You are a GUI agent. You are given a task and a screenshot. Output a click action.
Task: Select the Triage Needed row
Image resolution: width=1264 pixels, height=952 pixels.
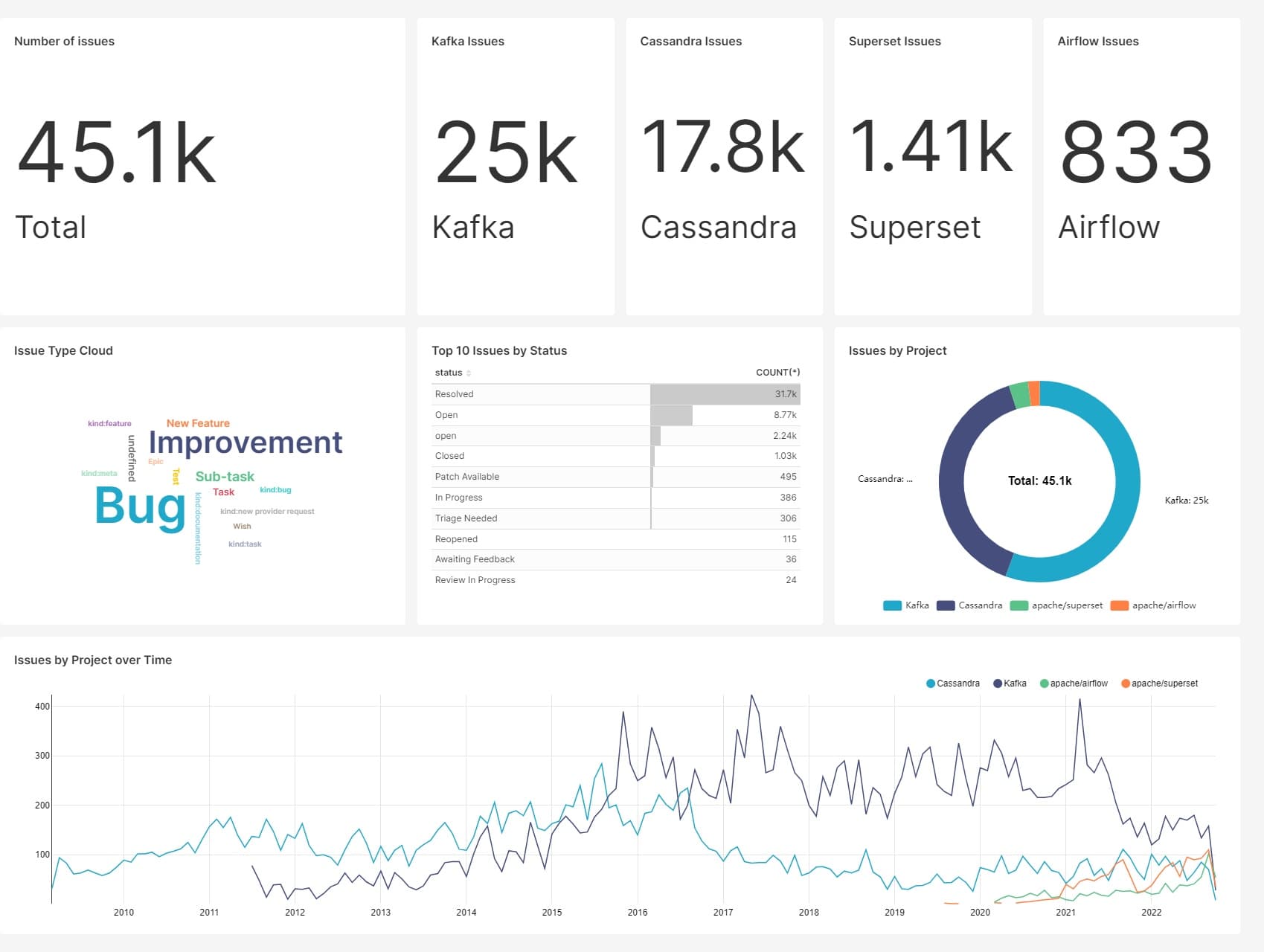(x=616, y=518)
